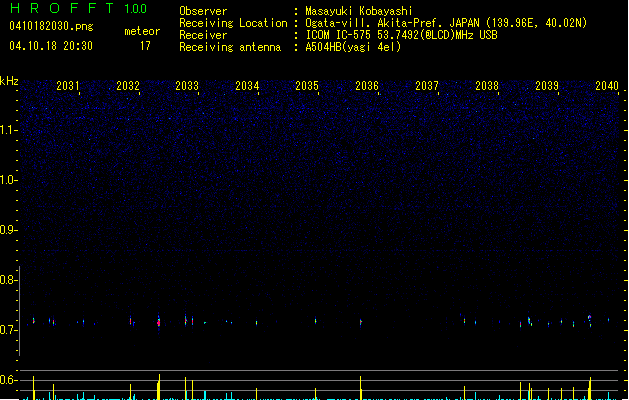This screenshot has height=400, width=629.
Task: Click the meteor count value 17
Action: click(x=145, y=46)
